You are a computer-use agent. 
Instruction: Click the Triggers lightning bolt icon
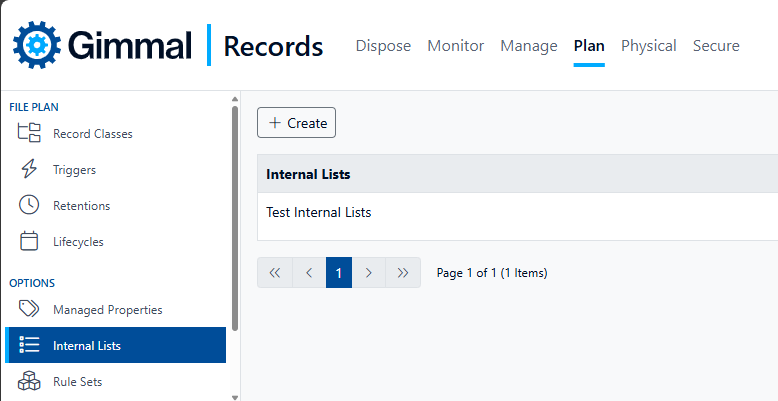(29, 169)
